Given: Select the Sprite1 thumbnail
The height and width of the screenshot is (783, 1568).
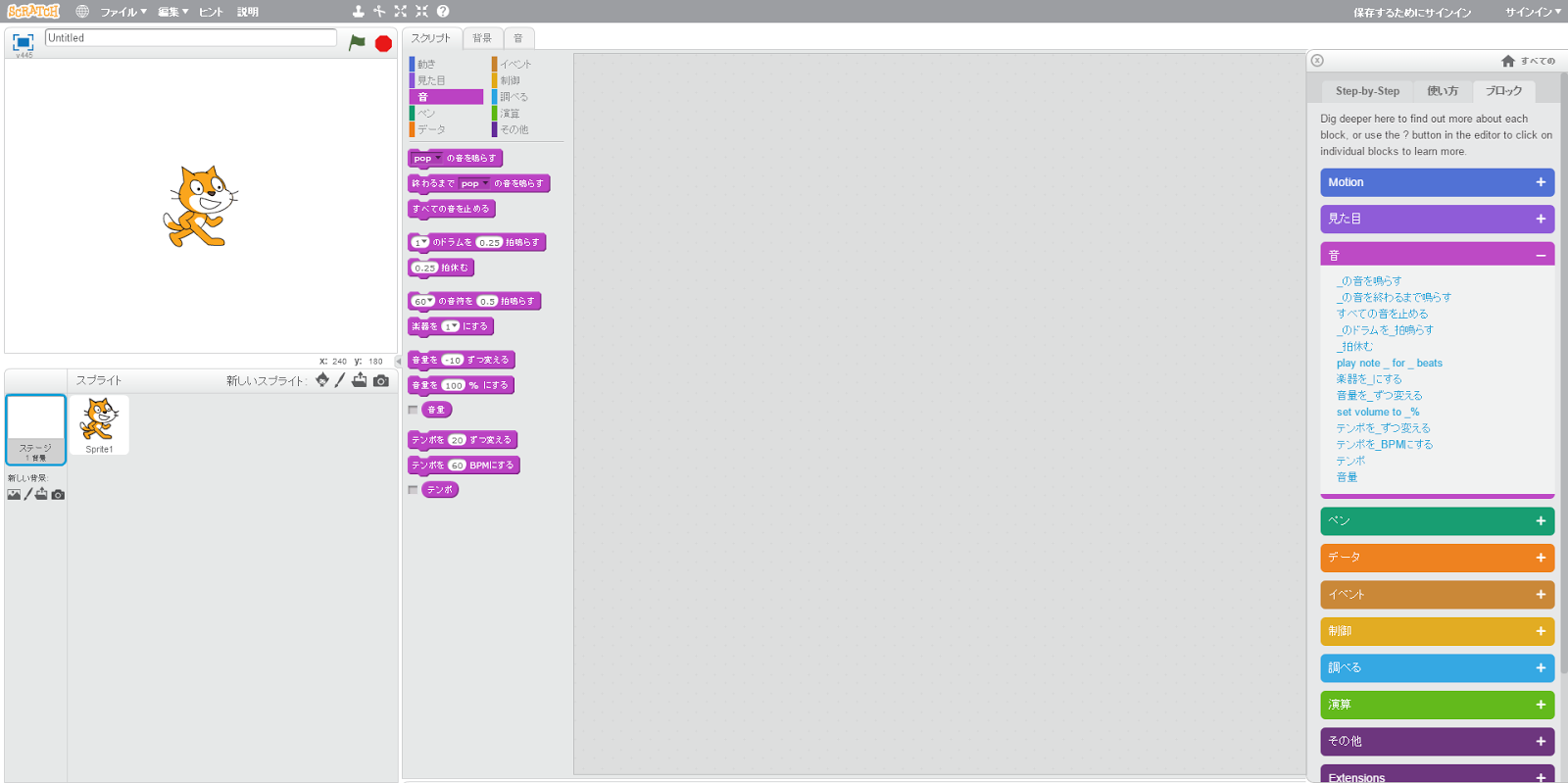Looking at the screenshot, I should click(x=99, y=425).
